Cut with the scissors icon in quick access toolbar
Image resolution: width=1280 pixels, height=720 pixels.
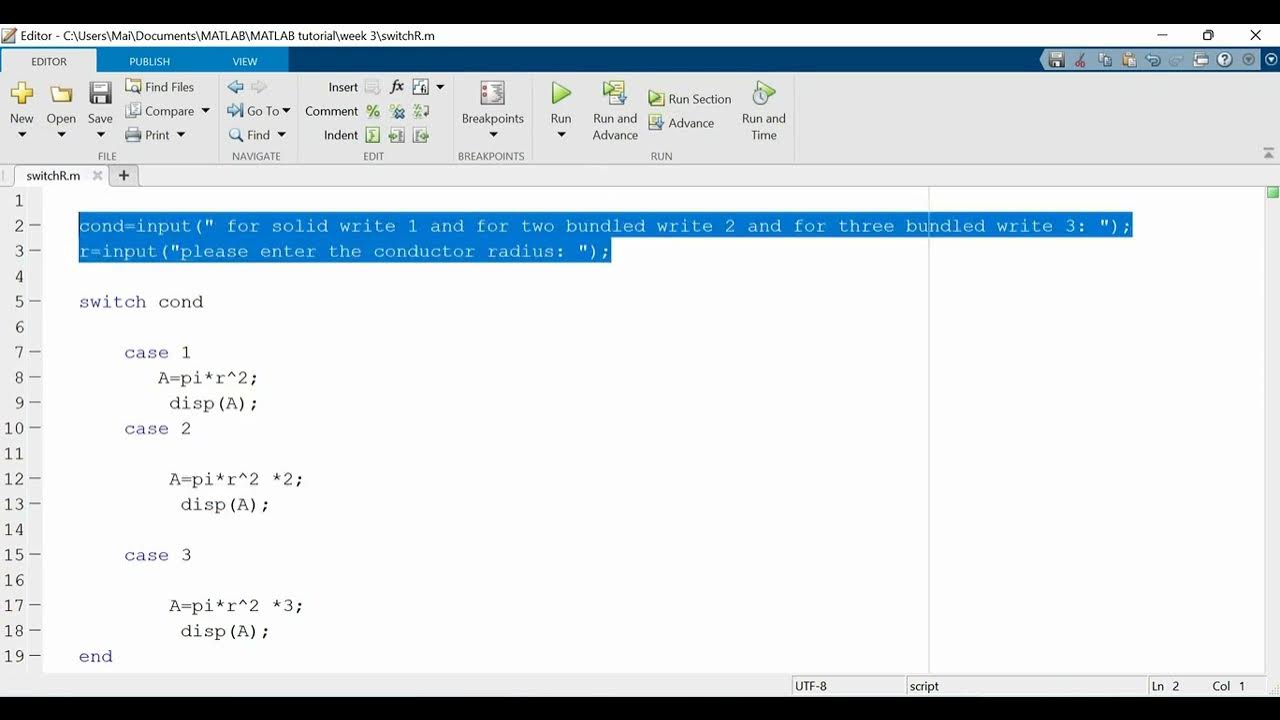click(1080, 60)
